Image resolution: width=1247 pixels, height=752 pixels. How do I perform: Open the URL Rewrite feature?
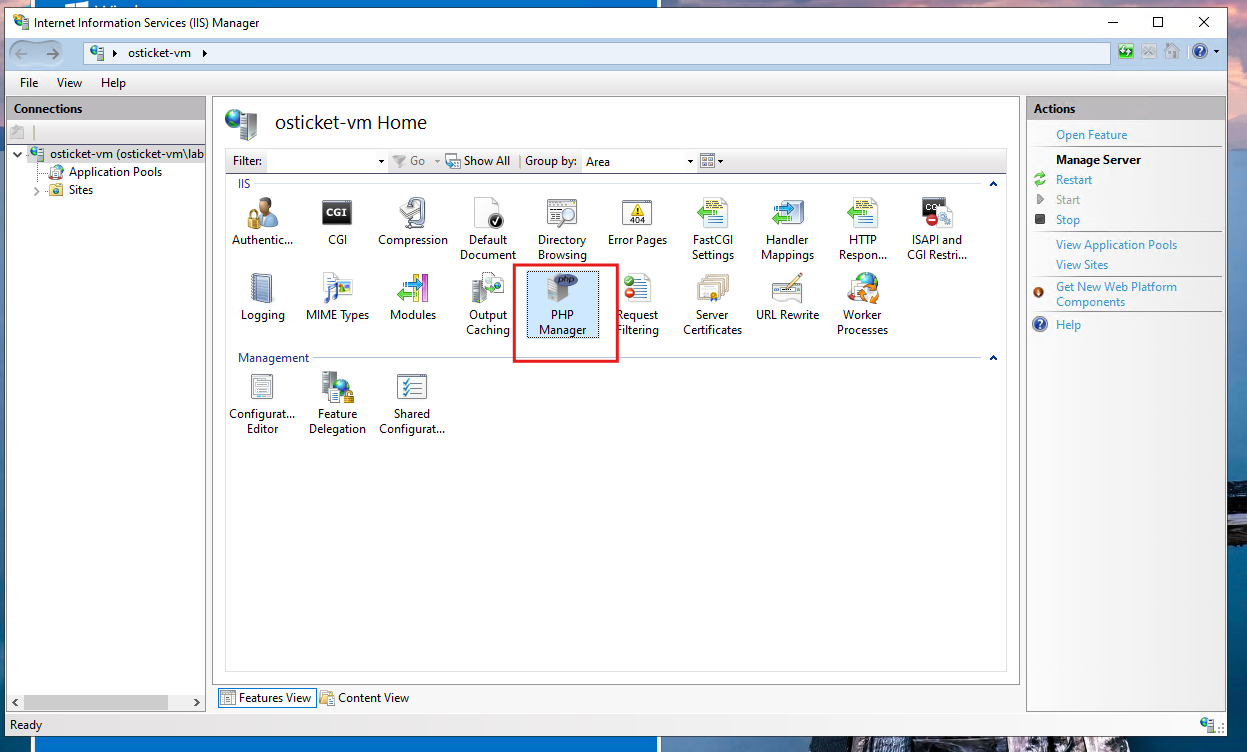(787, 297)
